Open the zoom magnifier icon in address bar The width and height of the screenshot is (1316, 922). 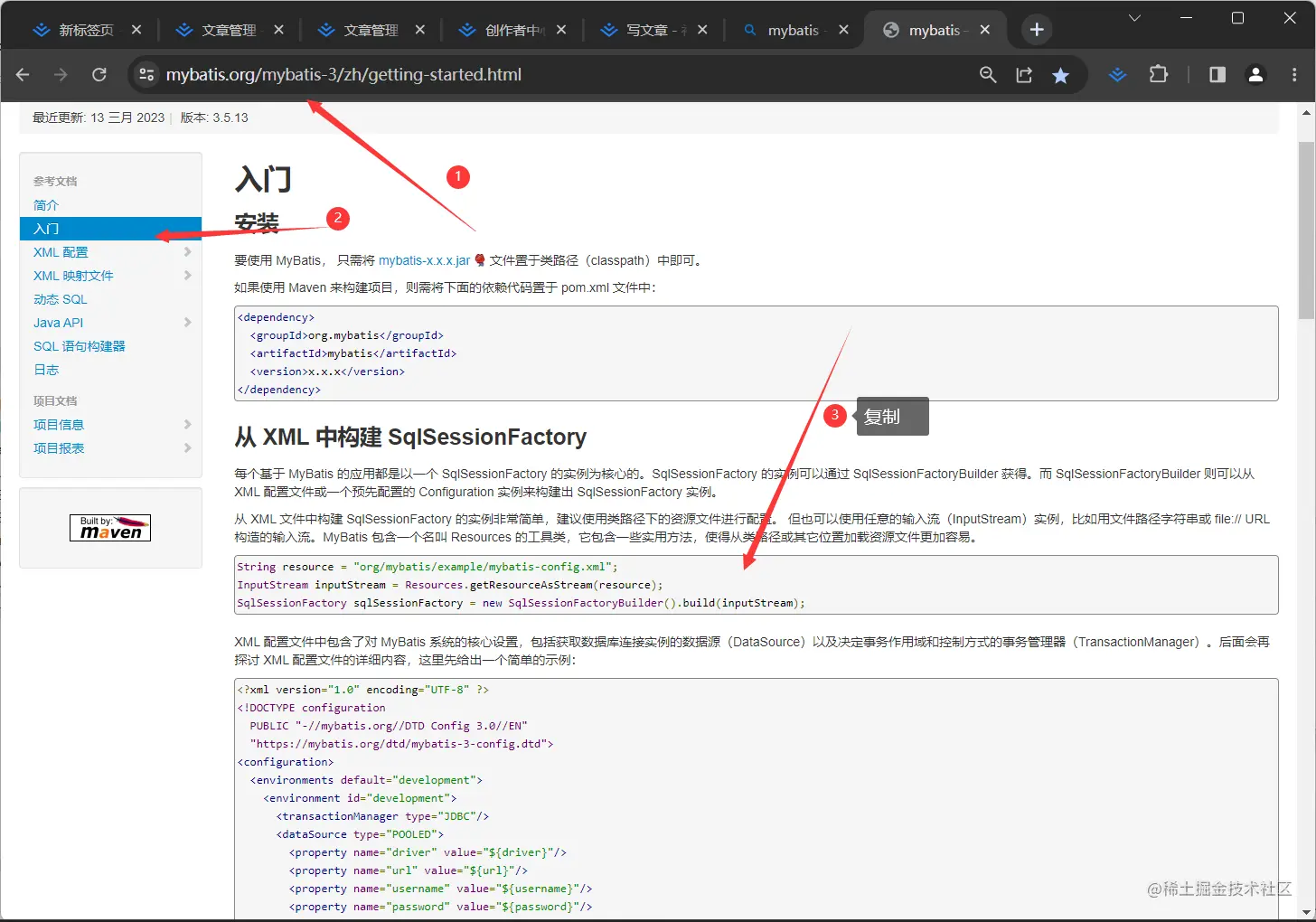tap(988, 75)
